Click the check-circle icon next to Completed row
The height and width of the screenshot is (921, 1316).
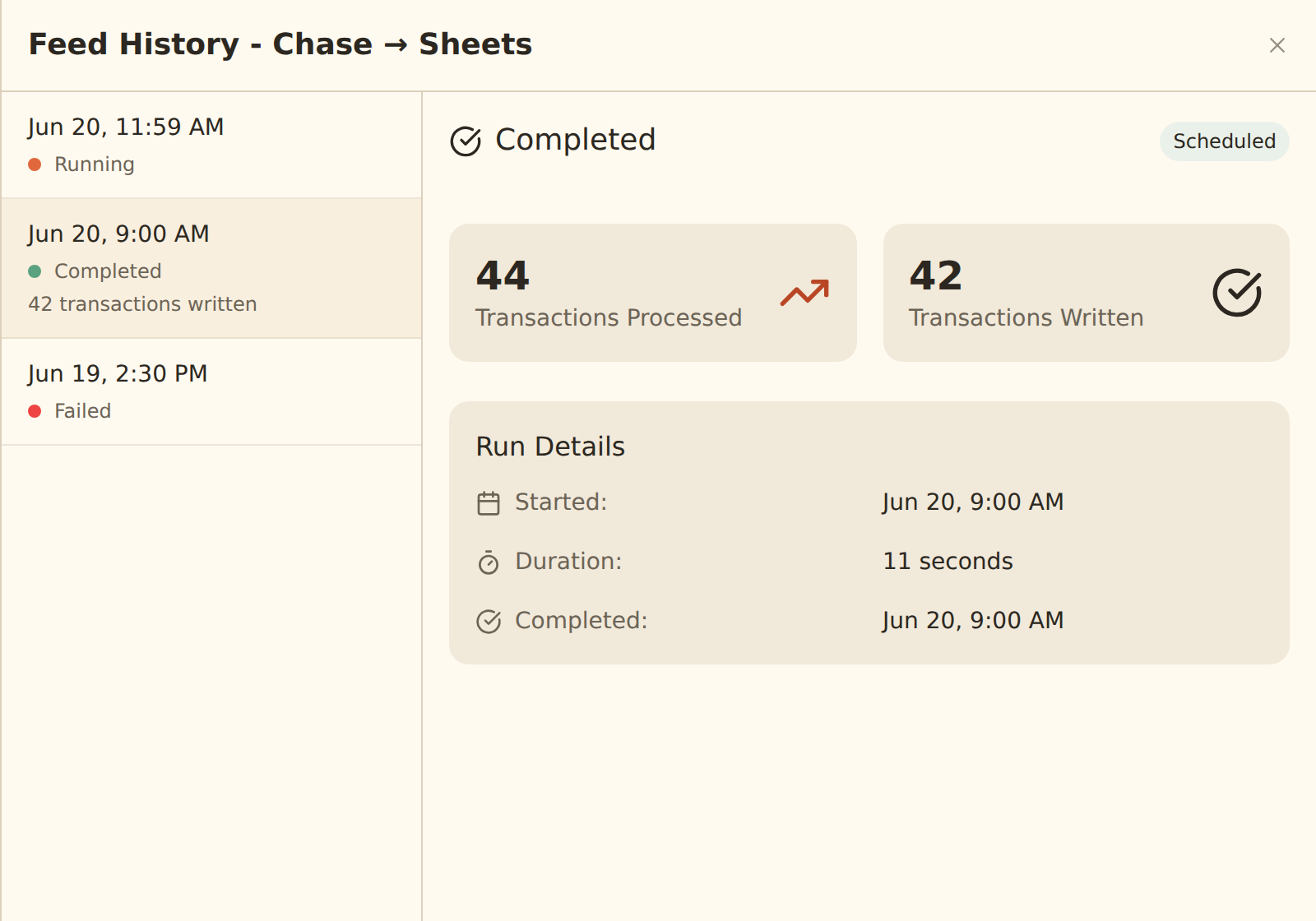(x=489, y=622)
